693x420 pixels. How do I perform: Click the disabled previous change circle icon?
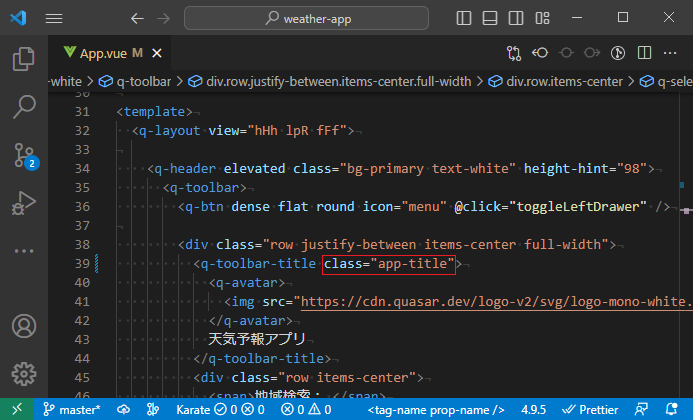click(566, 53)
